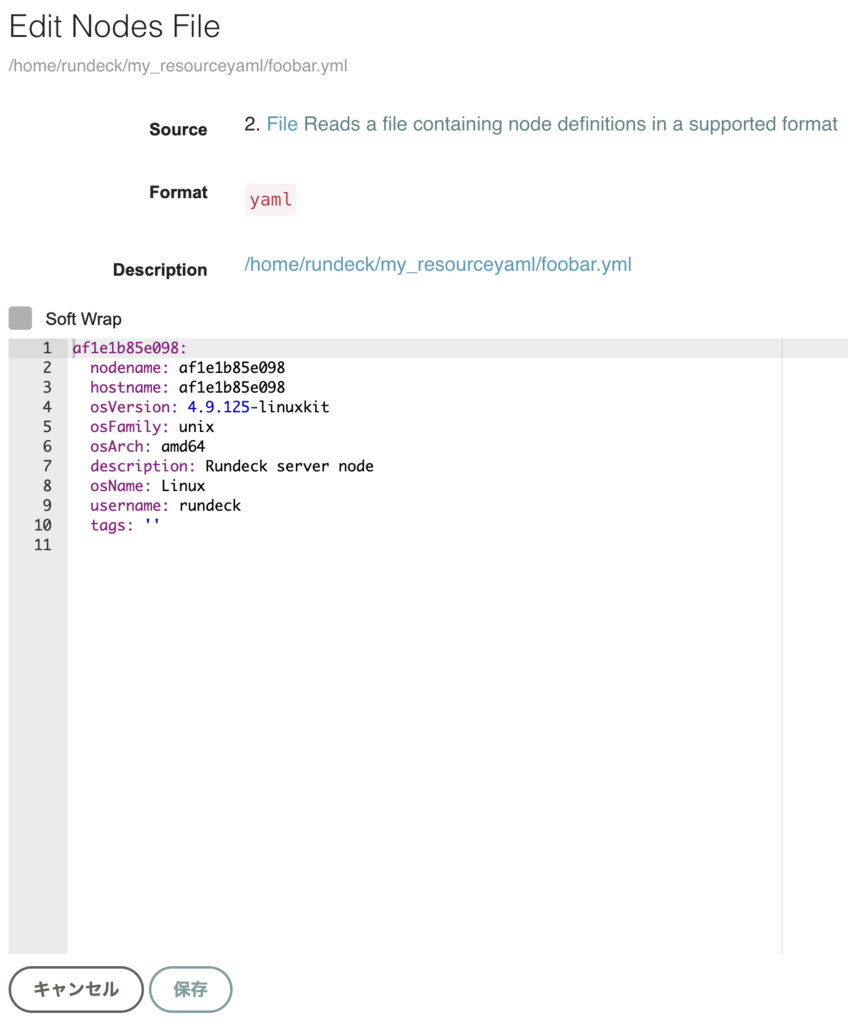Click the 'description: Rundeck server node' line

point(232,466)
